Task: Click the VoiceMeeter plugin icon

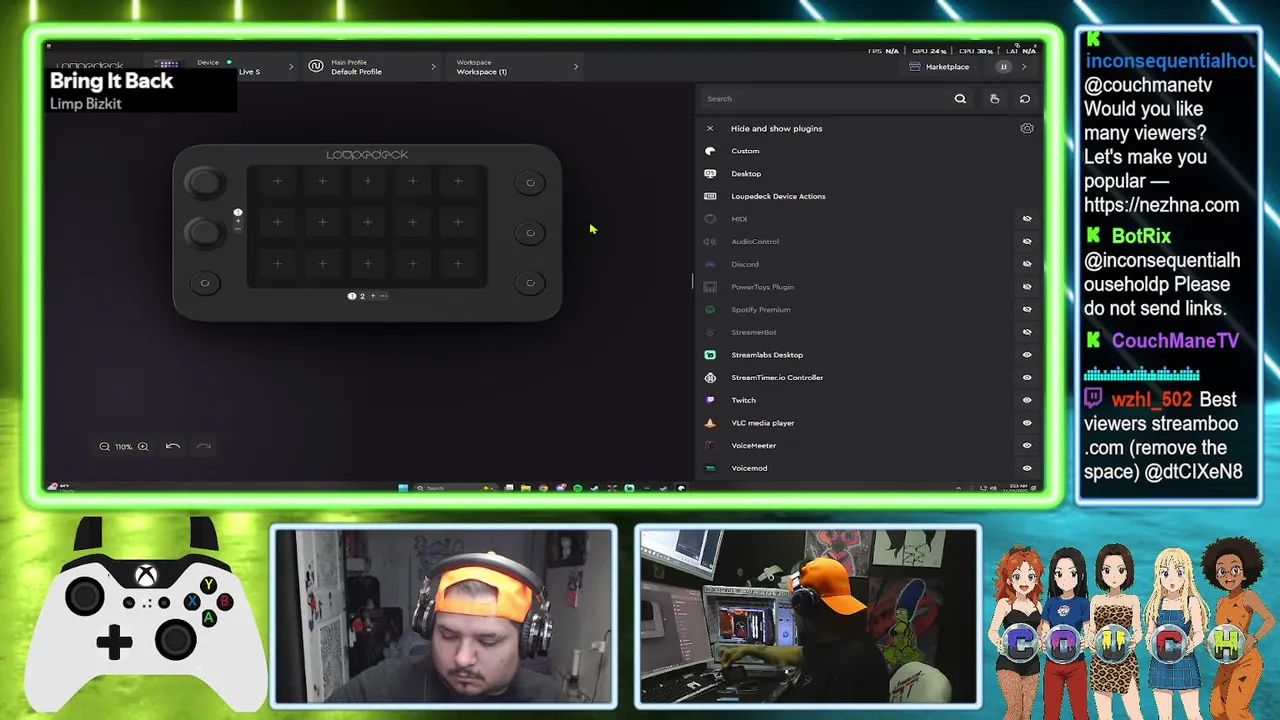Action: pos(710,445)
